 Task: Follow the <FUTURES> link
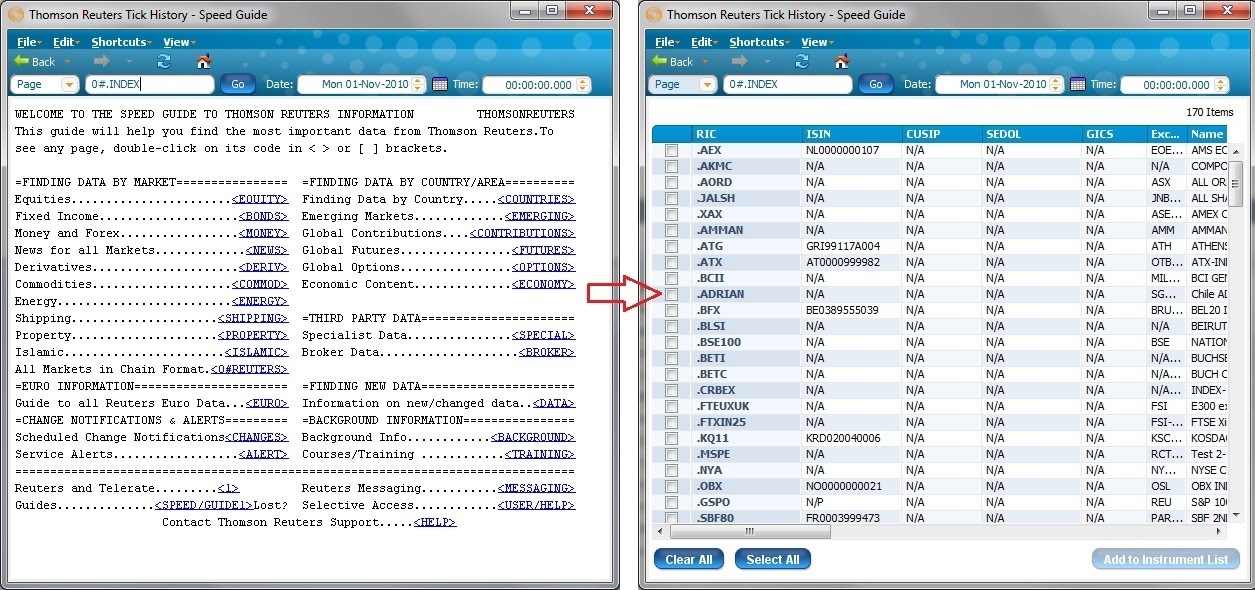click(544, 250)
